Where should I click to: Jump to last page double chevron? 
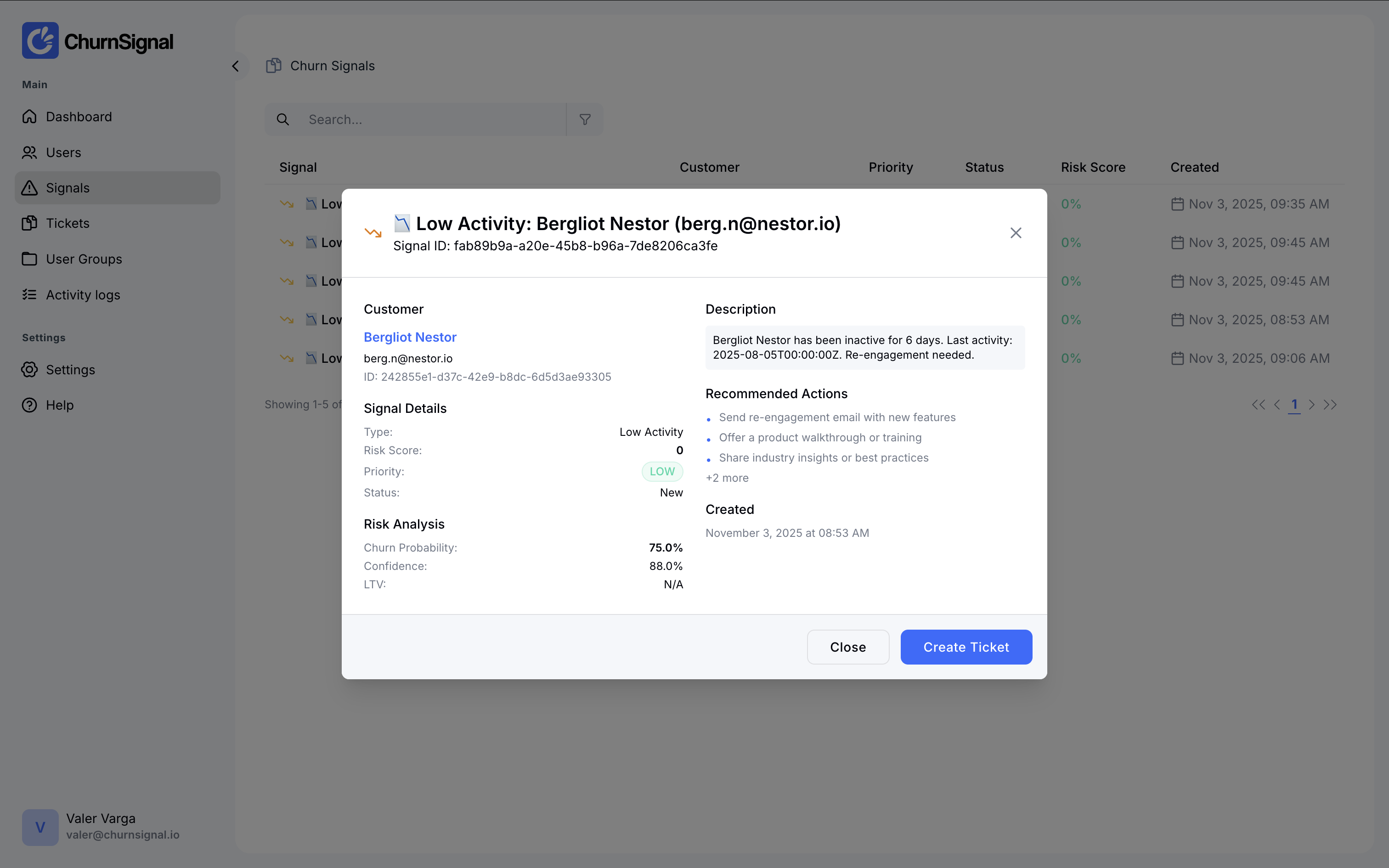pyautogui.click(x=1330, y=405)
